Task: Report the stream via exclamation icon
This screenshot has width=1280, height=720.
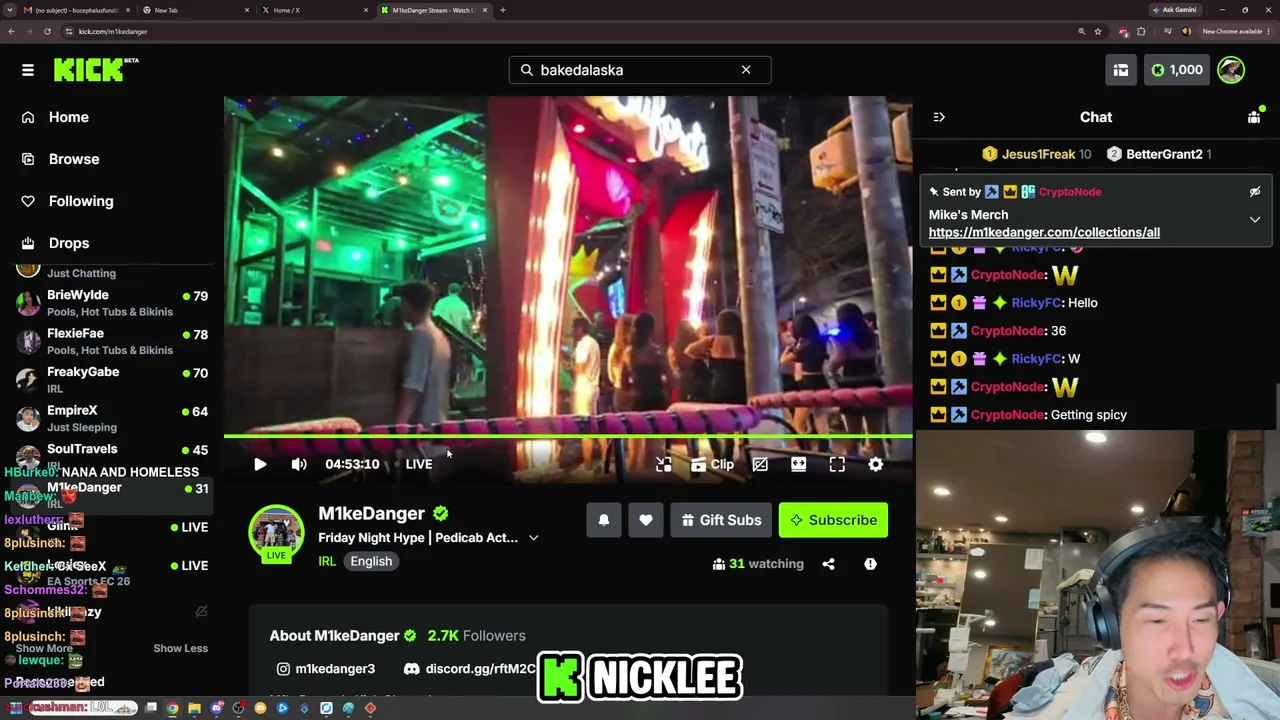Action: pos(870,564)
